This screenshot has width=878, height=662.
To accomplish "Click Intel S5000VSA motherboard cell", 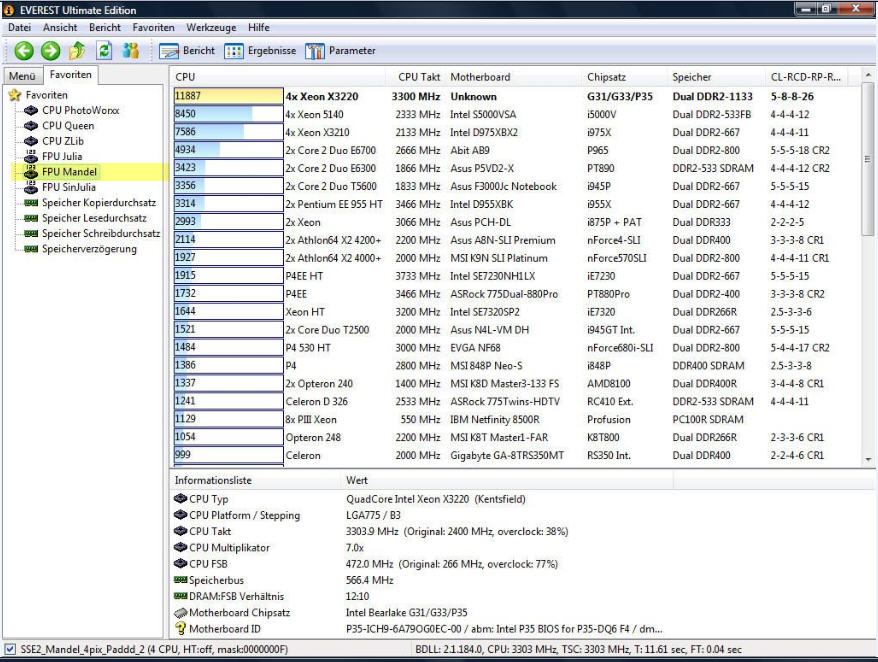I will click(483, 114).
